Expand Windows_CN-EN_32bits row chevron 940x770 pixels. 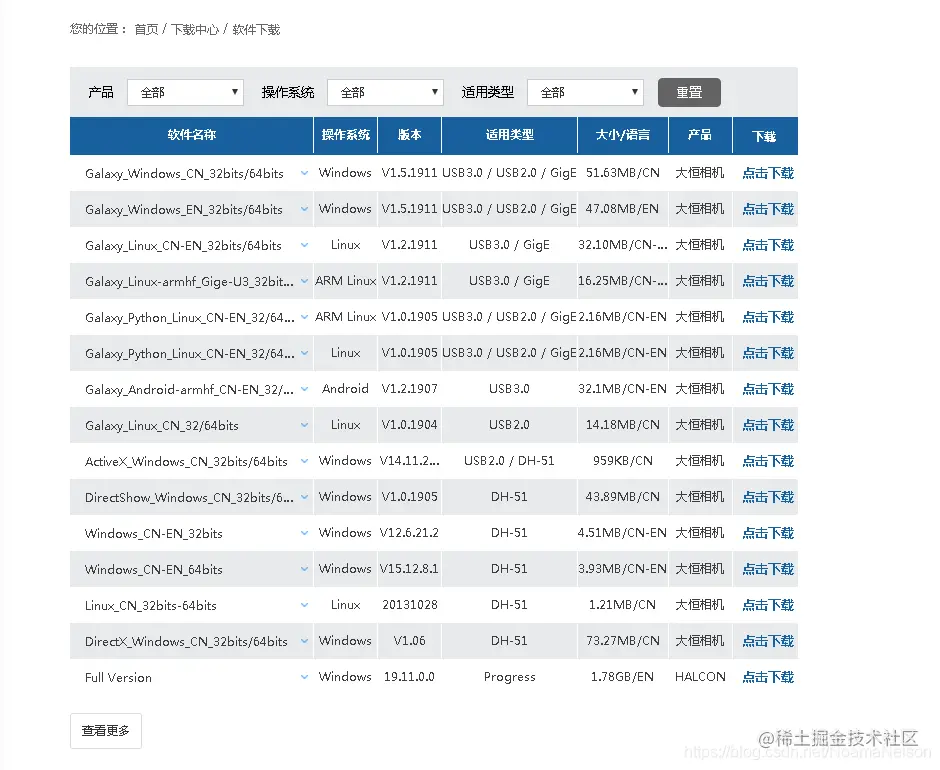[x=305, y=533]
